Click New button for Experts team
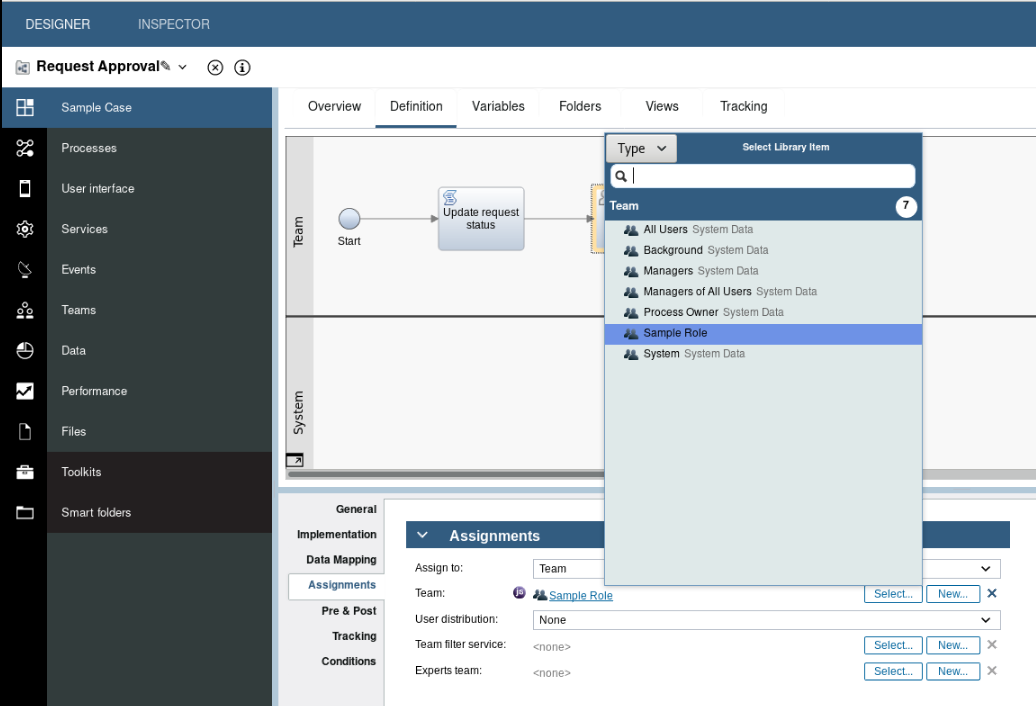1036x706 pixels. pyautogui.click(x=953, y=671)
